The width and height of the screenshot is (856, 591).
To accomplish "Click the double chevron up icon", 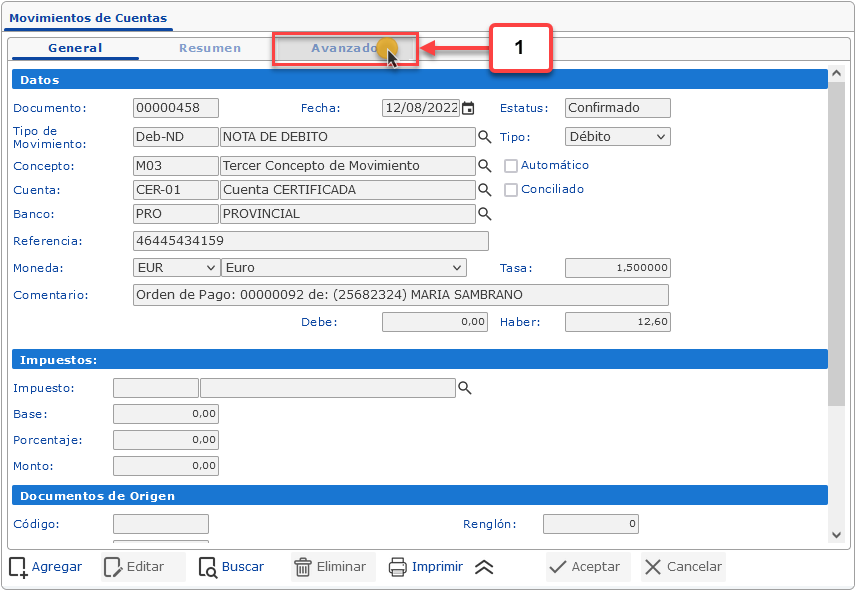I will click(484, 567).
